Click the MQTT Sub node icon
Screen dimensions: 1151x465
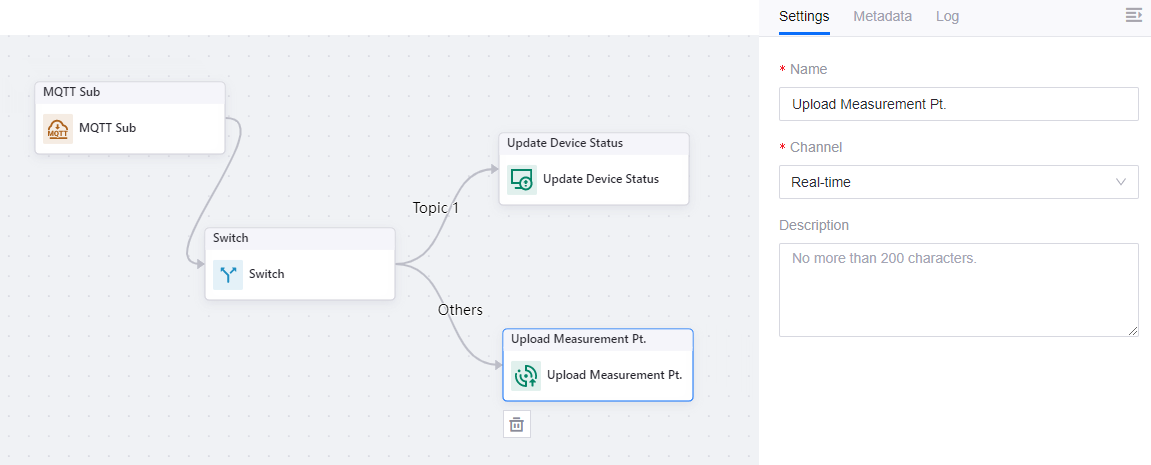pyautogui.click(x=58, y=128)
